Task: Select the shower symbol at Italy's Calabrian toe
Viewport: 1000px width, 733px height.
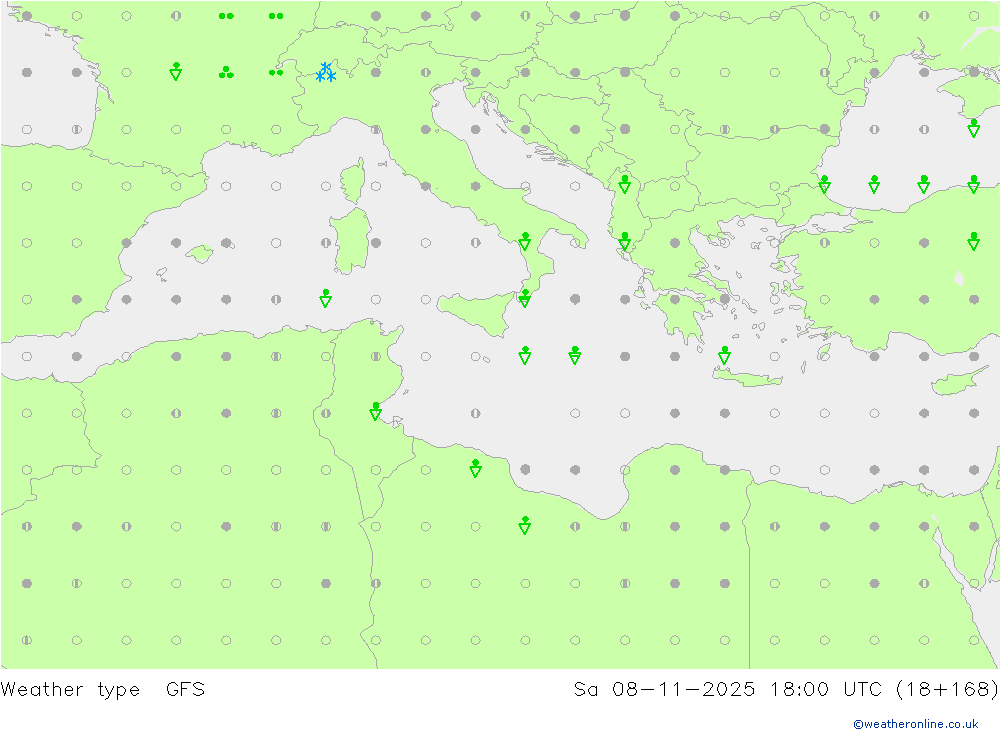Action: [x=525, y=298]
